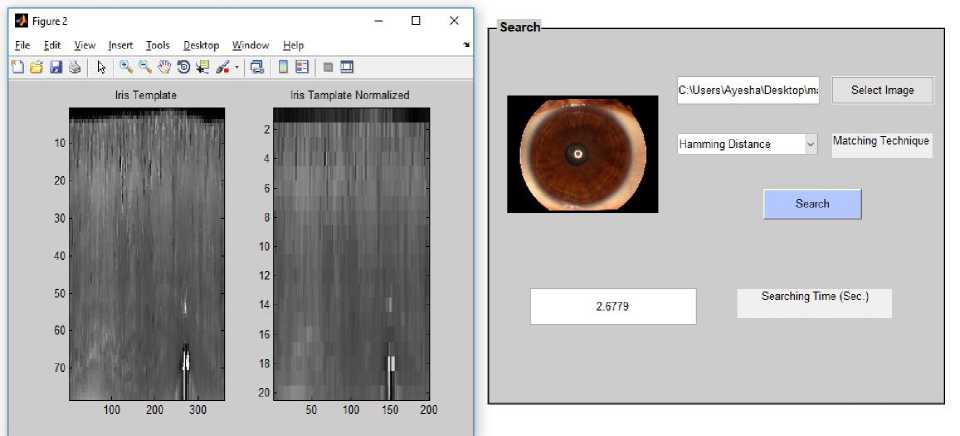960x436 pixels.
Task: Open the brush color dropdown arrow
Action: point(236,68)
